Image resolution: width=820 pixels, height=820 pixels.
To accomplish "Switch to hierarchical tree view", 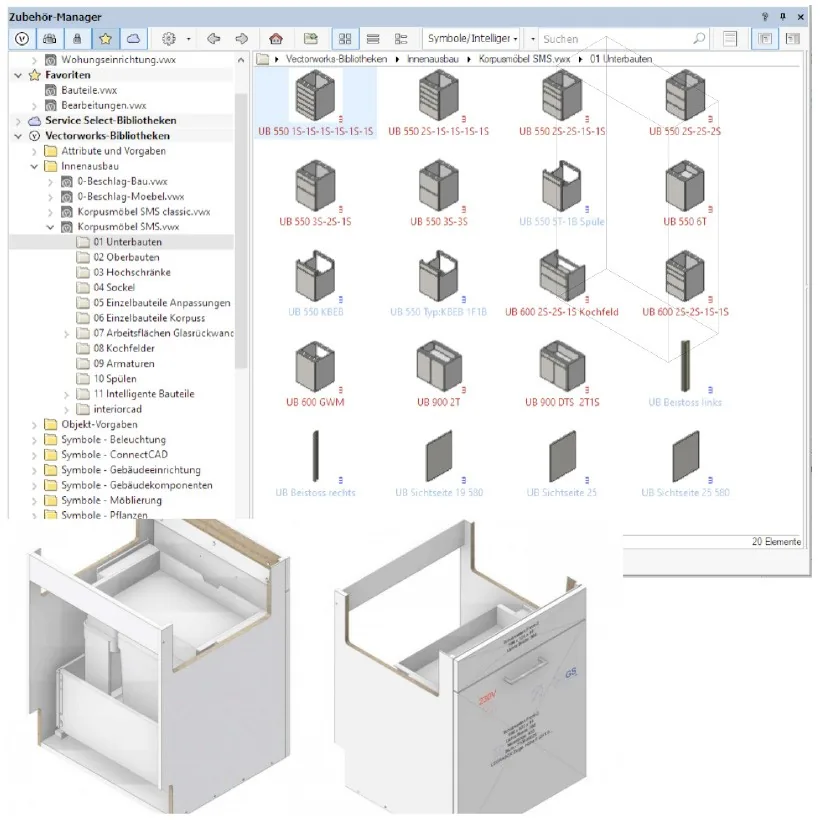I will click(401, 39).
